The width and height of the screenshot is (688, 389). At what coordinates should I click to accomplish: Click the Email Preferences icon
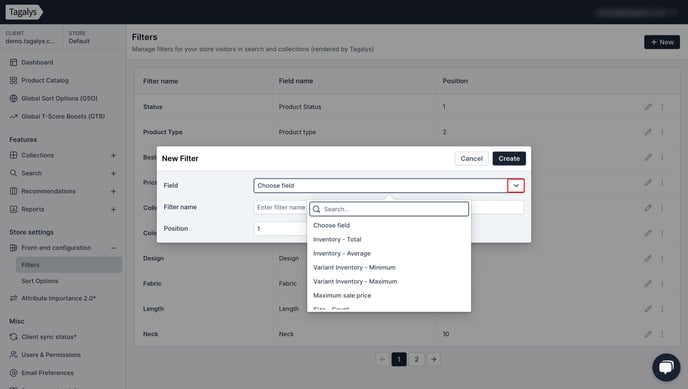14,373
